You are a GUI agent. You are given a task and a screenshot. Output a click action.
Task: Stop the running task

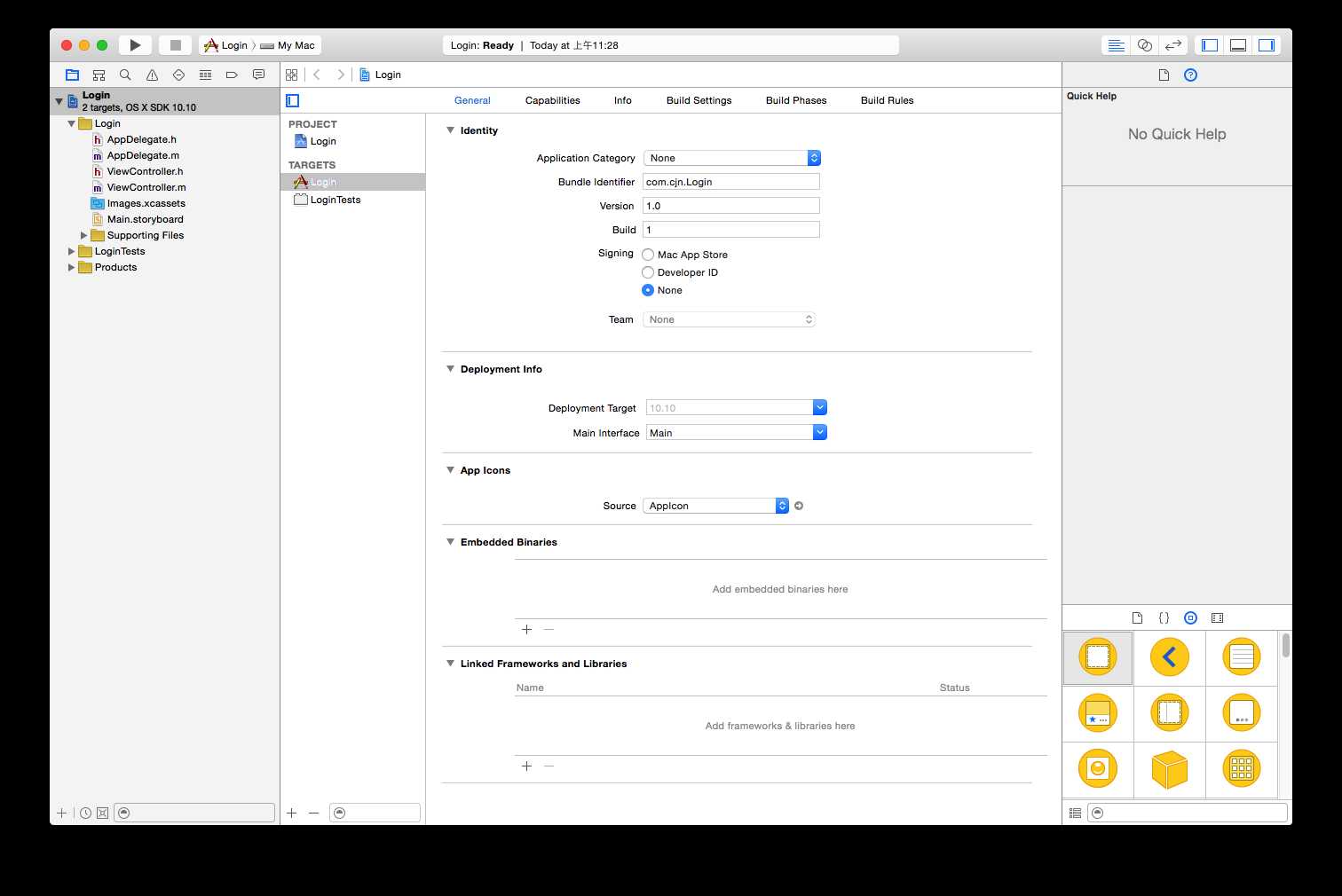coord(176,45)
